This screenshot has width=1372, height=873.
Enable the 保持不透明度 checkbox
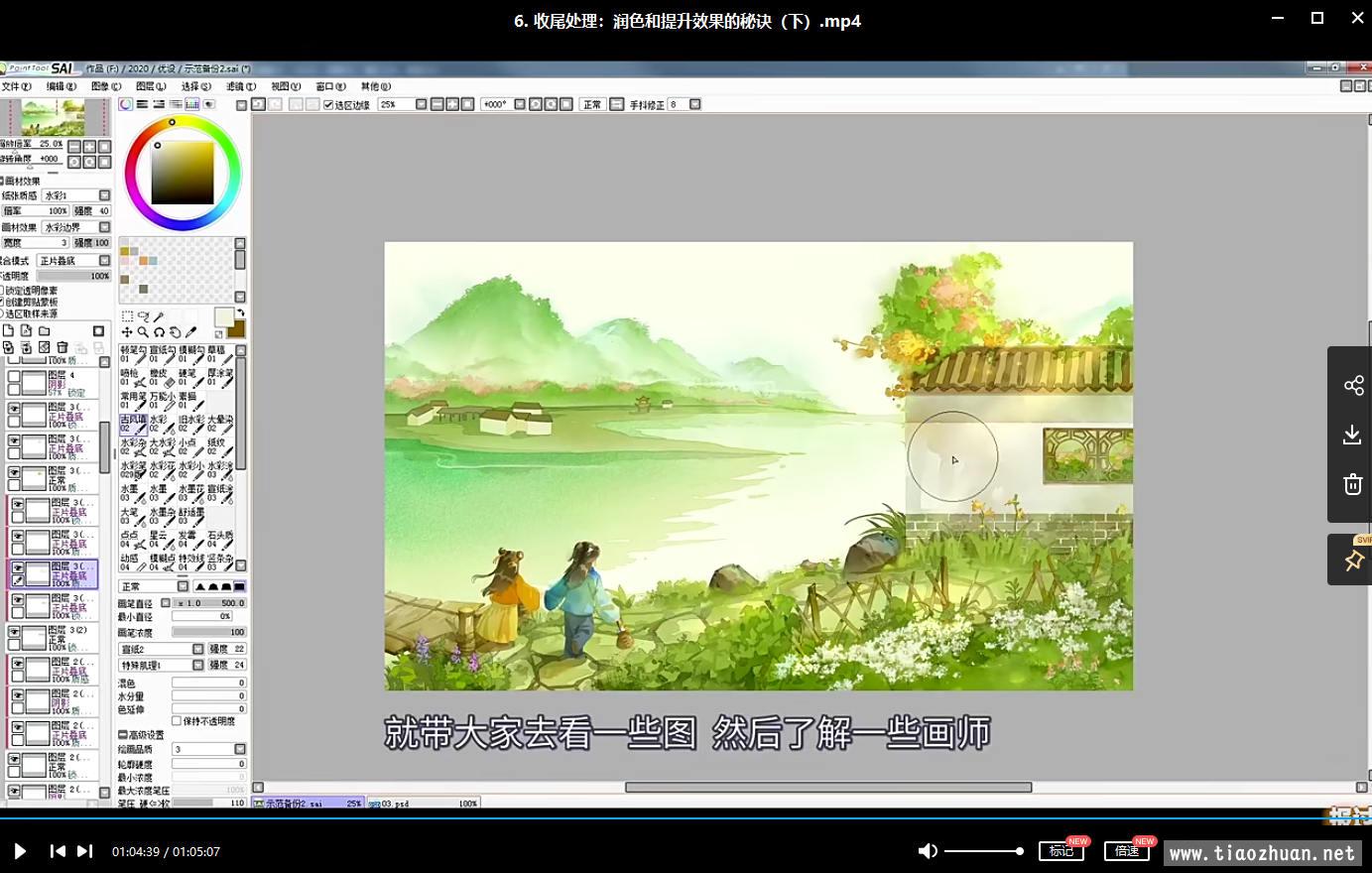point(177,721)
